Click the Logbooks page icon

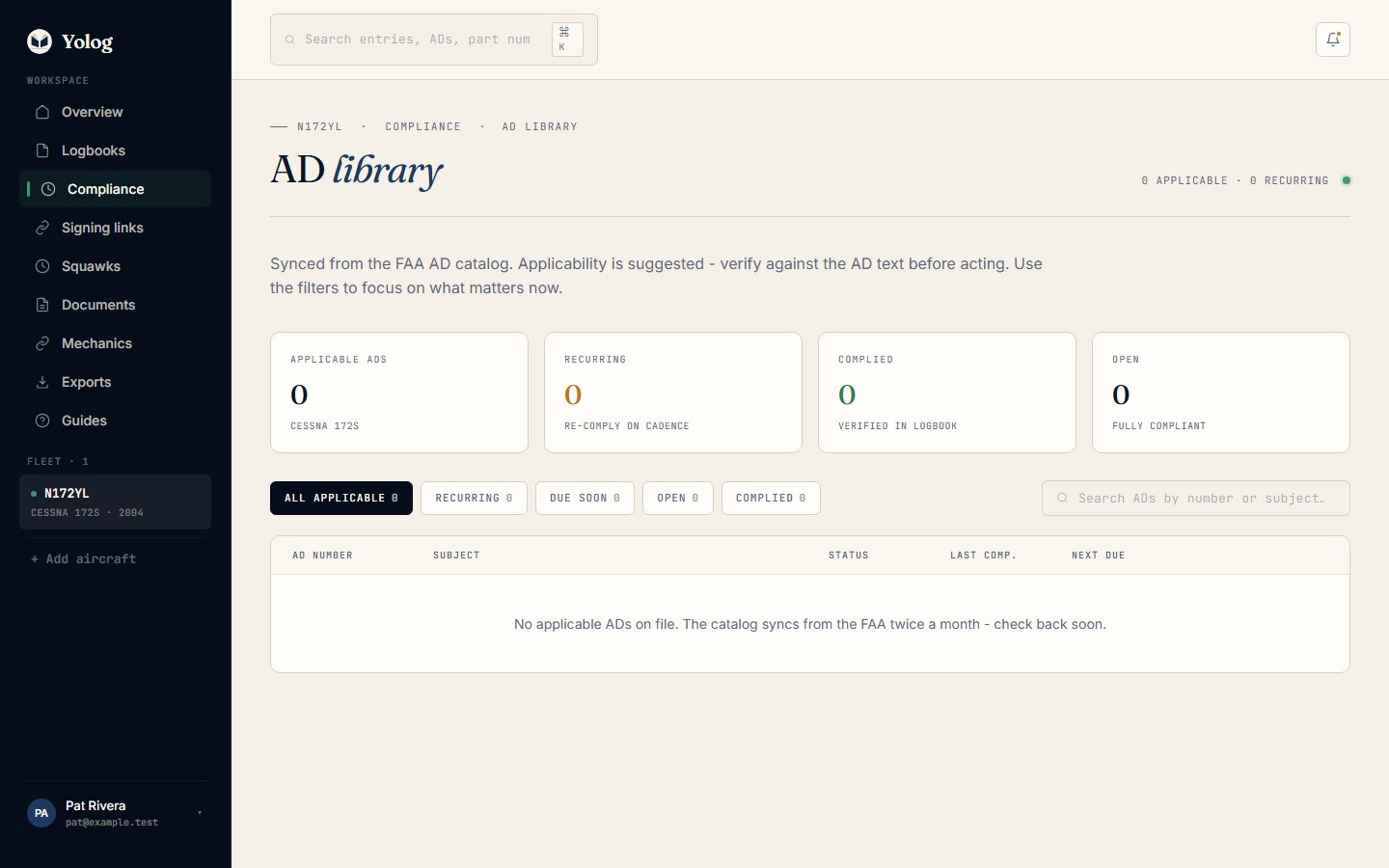[42, 150]
